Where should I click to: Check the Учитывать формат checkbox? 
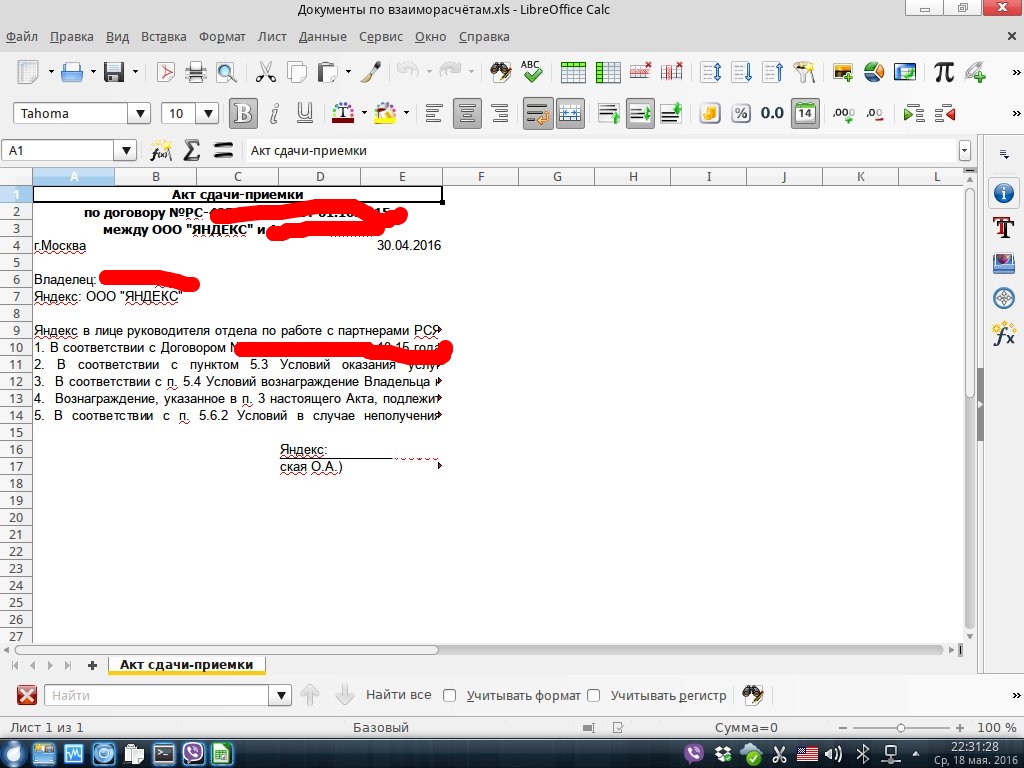449,696
